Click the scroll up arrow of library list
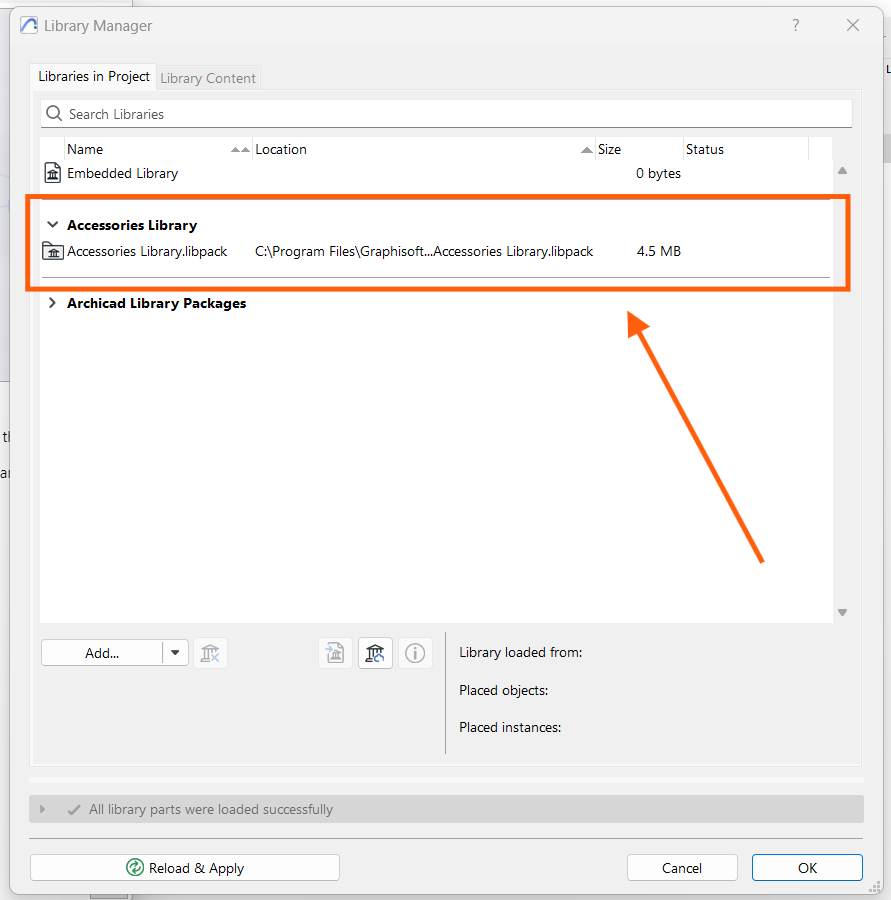This screenshot has height=900, width=891. point(842,170)
